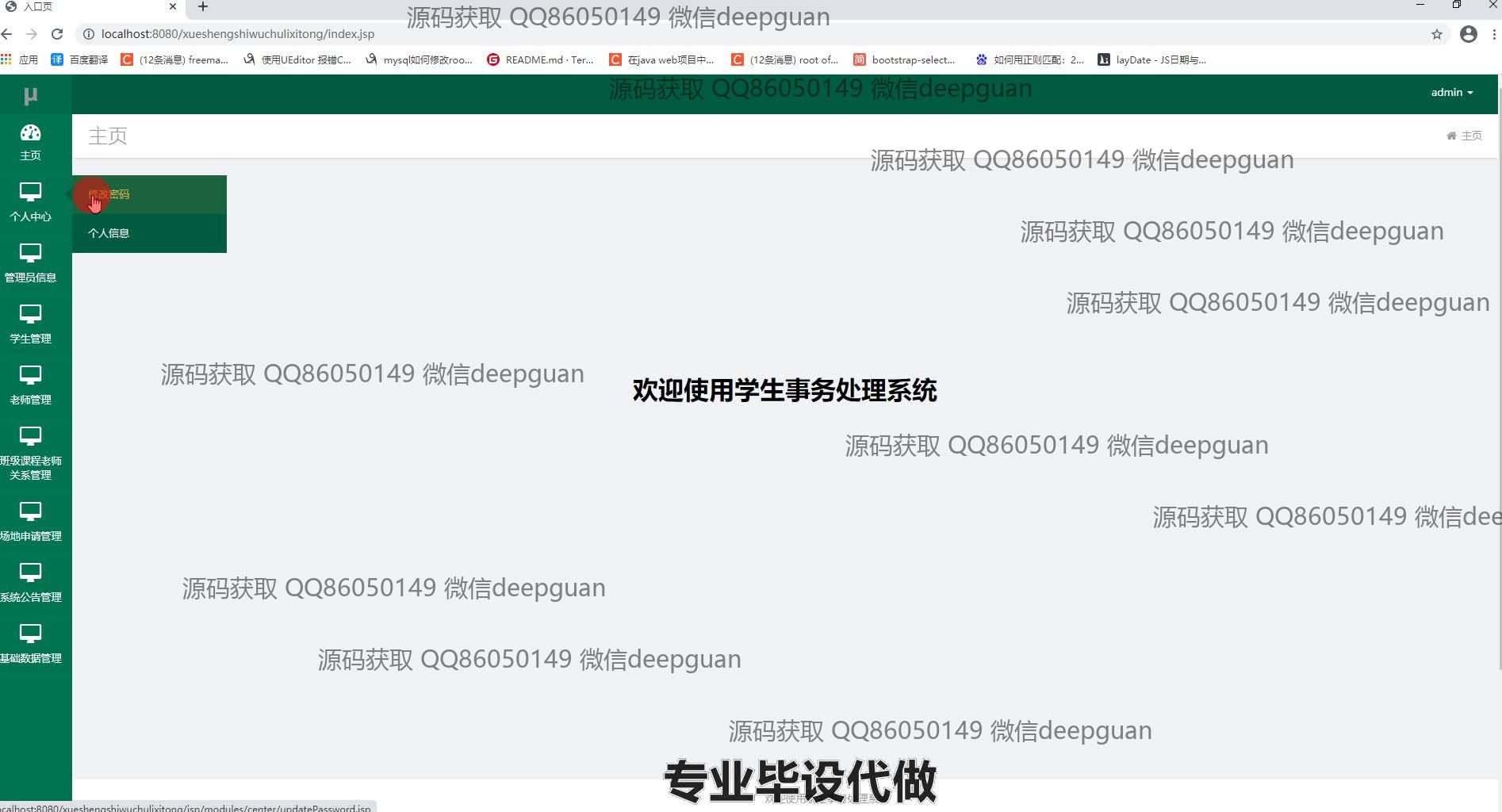1502x812 pixels.
Task: Click the 主页 dashboard icon in sidebar
Action: (30, 133)
